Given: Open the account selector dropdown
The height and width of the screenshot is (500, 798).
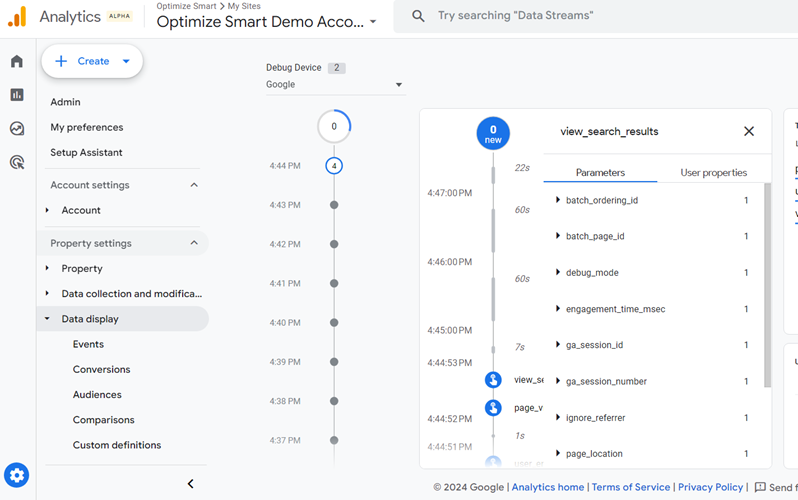Looking at the screenshot, I should (373, 22).
